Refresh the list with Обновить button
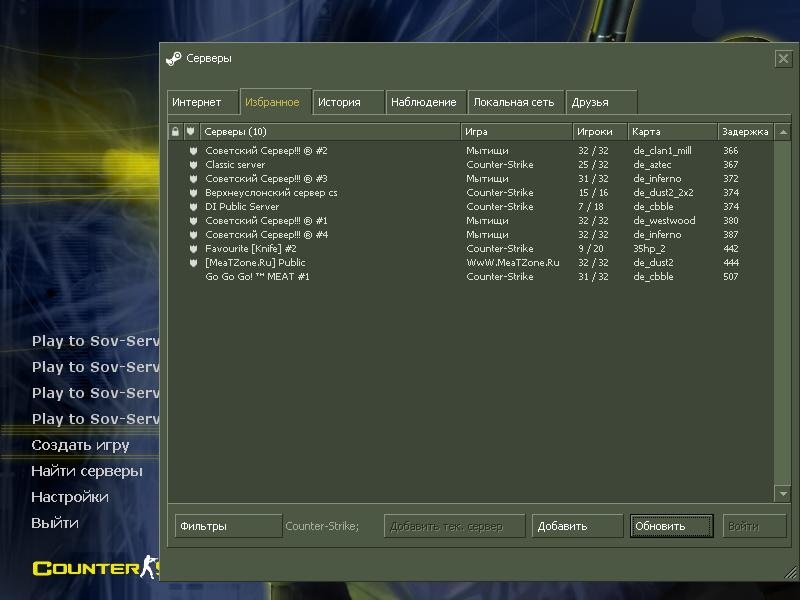The height and width of the screenshot is (600, 800). (x=671, y=526)
